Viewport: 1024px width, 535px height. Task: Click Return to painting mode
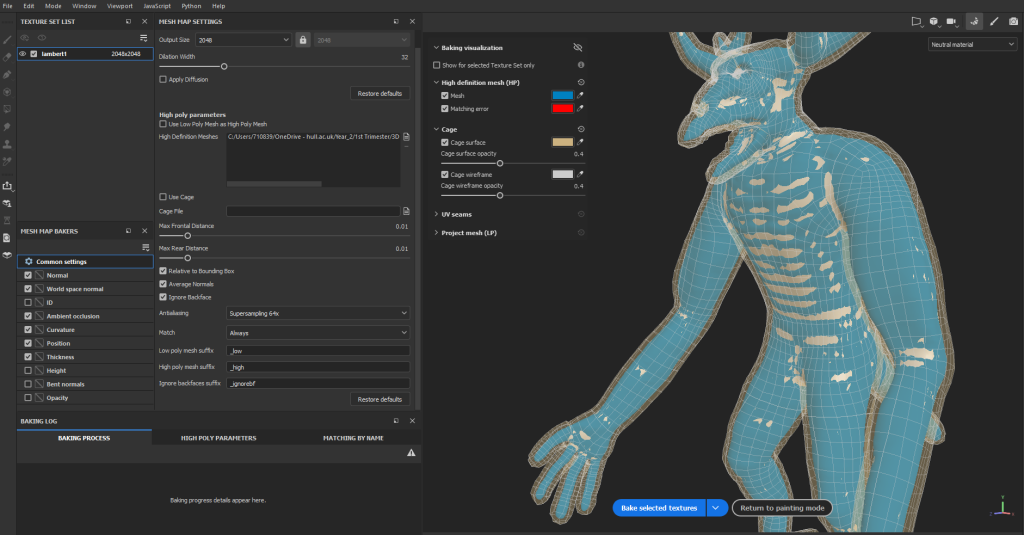click(781, 508)
